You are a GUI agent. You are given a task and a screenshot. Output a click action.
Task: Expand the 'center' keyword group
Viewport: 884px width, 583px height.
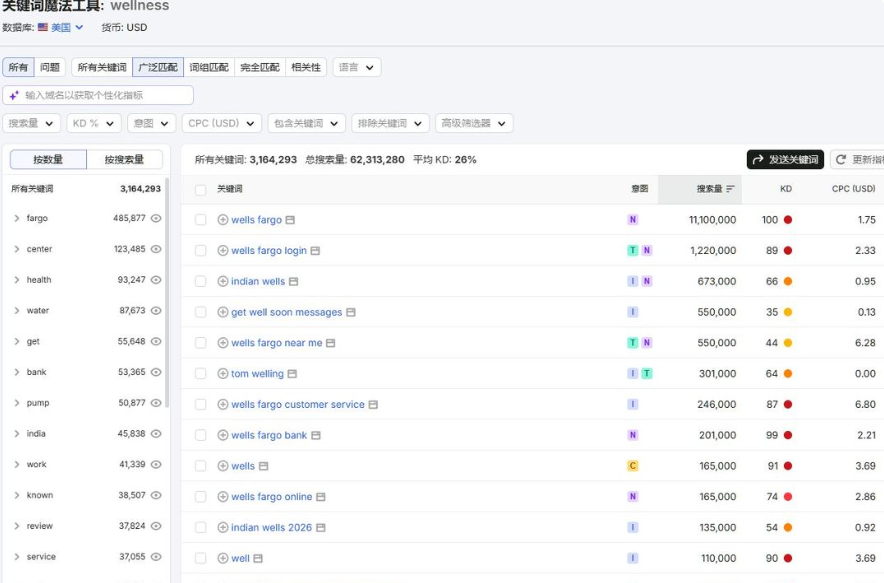click(16, 249)
